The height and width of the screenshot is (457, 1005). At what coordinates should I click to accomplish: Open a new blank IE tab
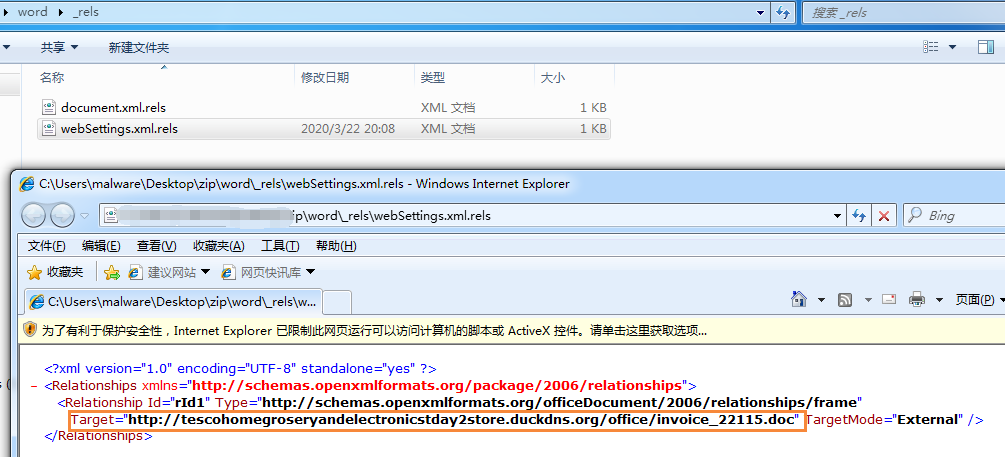(x=338, y=301)
